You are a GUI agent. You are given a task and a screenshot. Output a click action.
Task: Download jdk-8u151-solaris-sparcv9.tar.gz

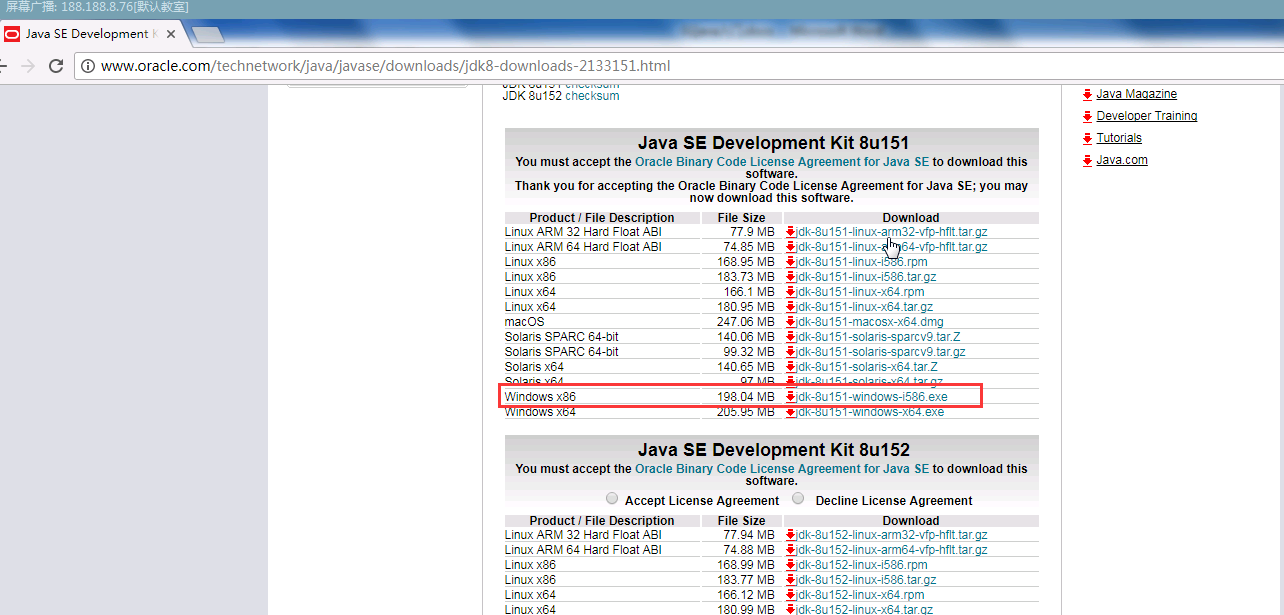[881, 352]
